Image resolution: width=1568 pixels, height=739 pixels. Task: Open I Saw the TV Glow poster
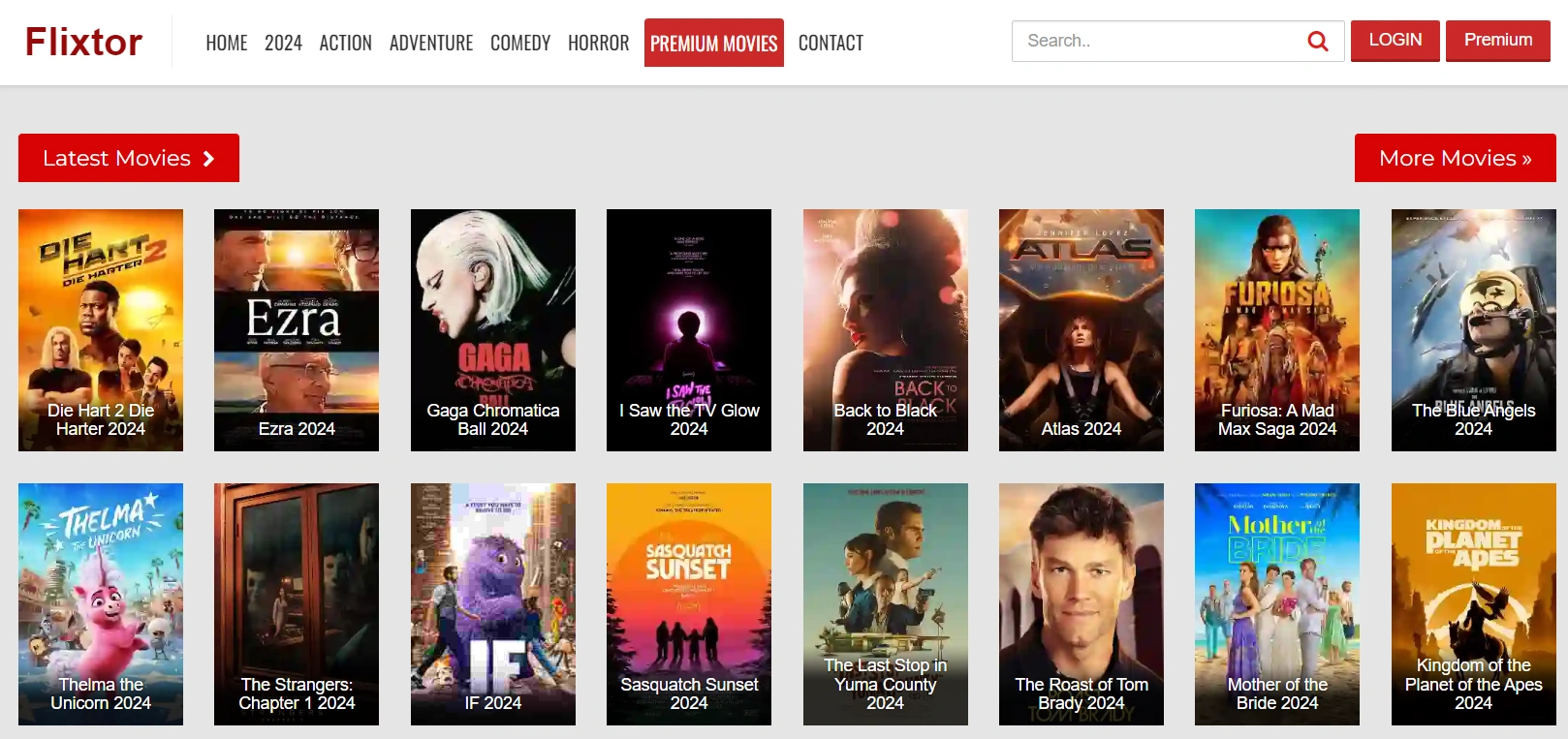pyautogui.click(x=689, y=330)
